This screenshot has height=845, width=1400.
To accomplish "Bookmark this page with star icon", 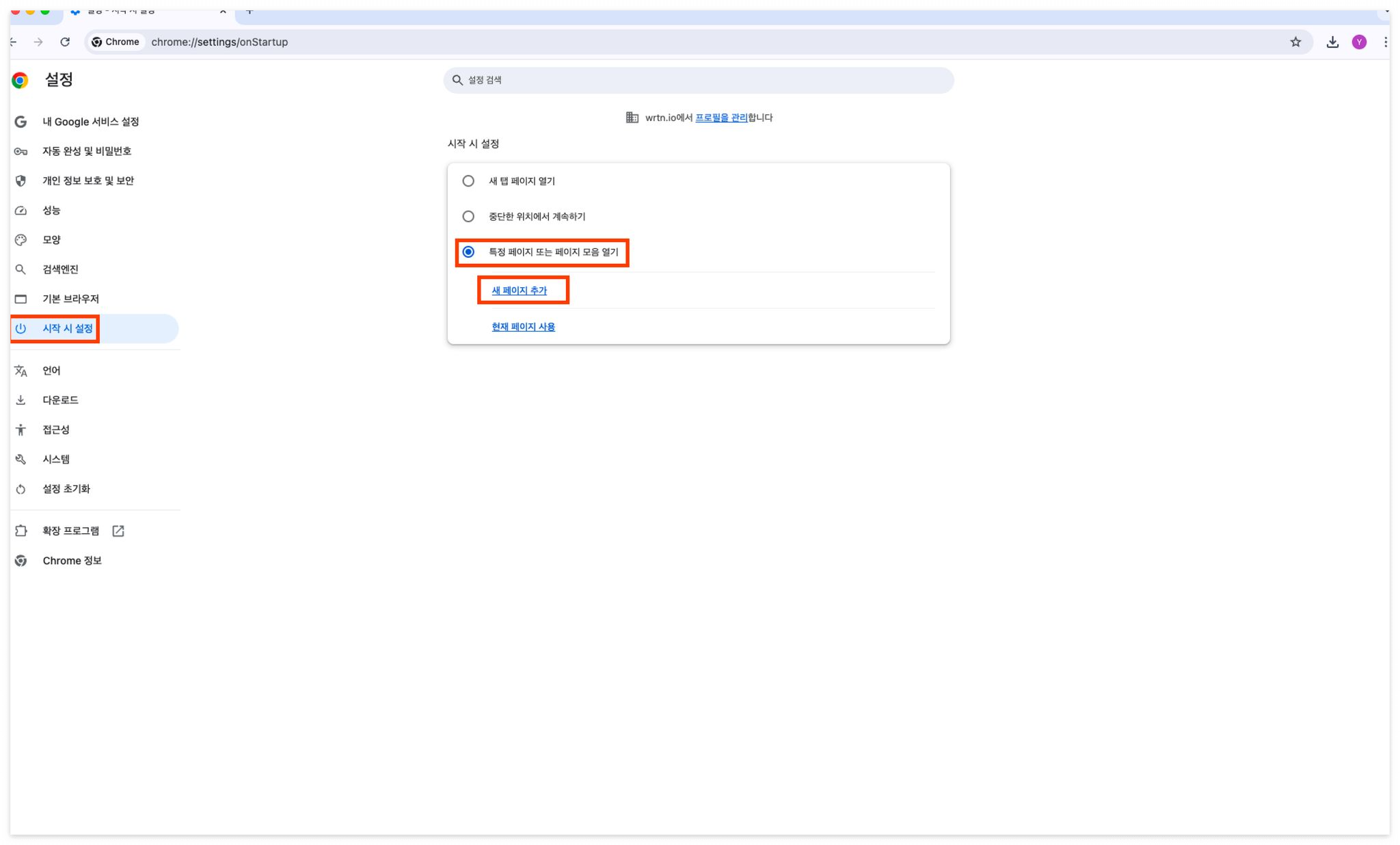I will pyautogui.click(x=1295, y=42).
